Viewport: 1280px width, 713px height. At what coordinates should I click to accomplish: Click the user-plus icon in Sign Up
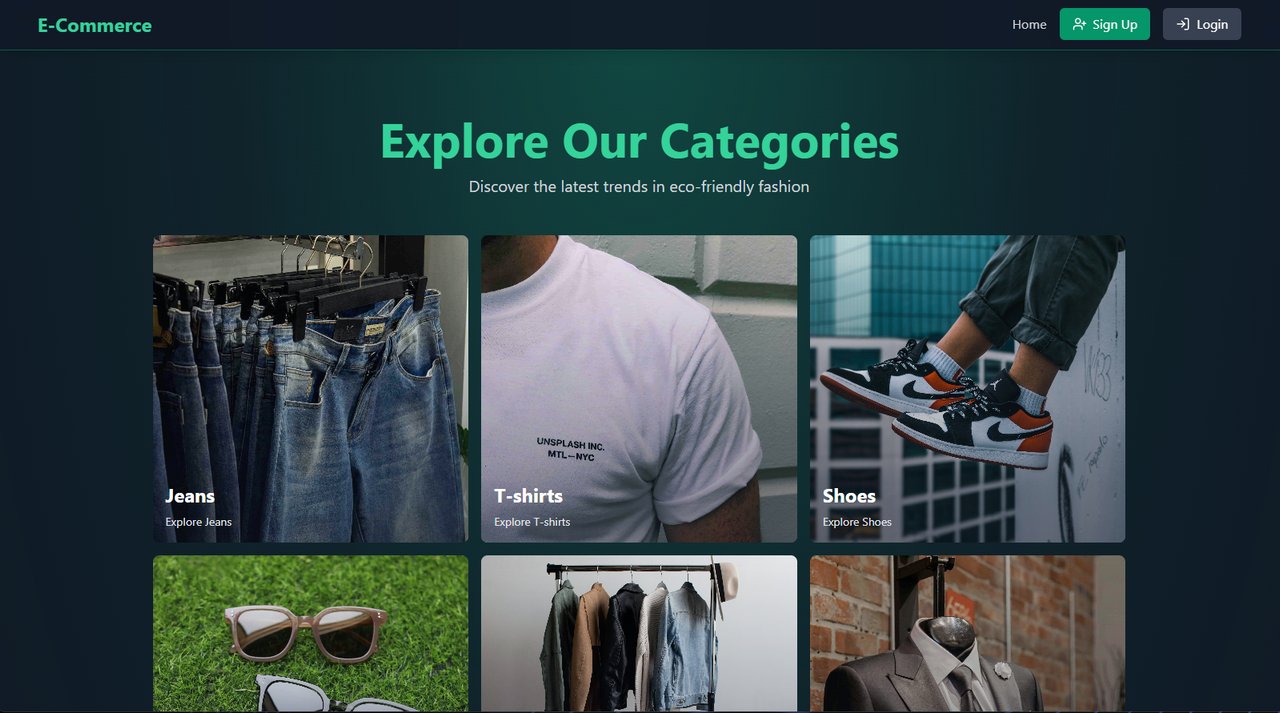(1079, 24)
